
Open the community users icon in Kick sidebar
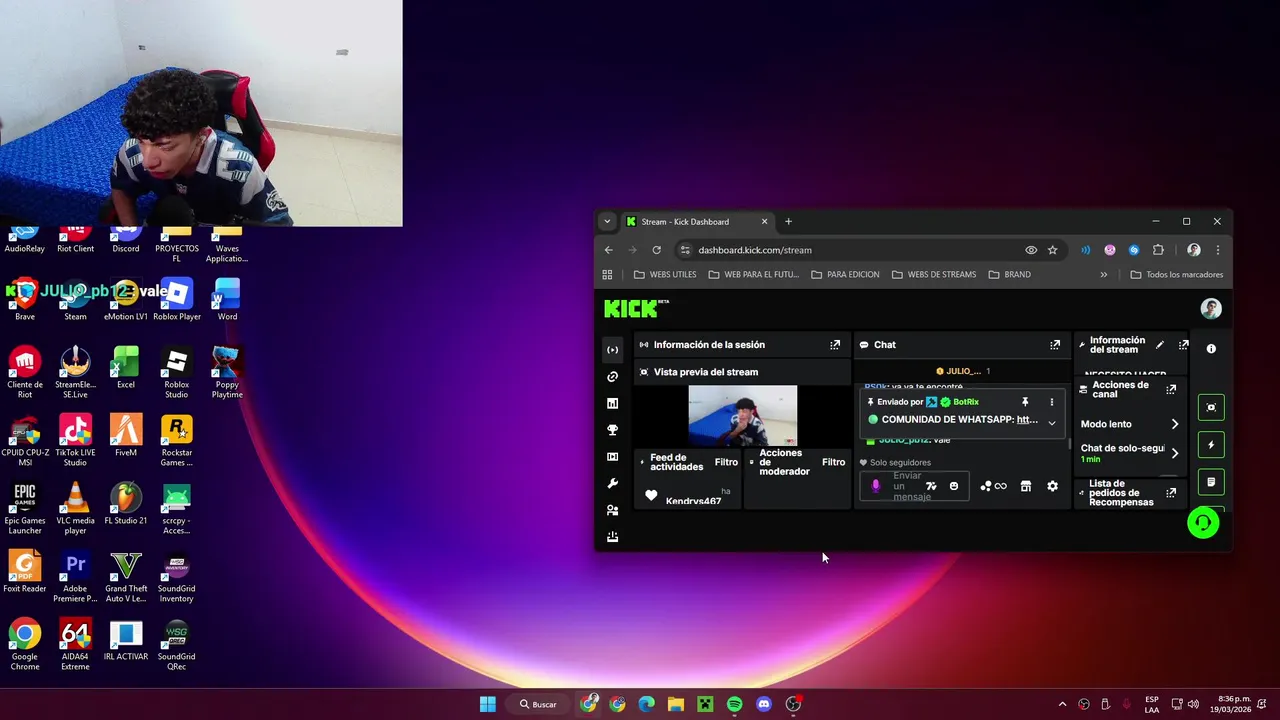[613, 510]
